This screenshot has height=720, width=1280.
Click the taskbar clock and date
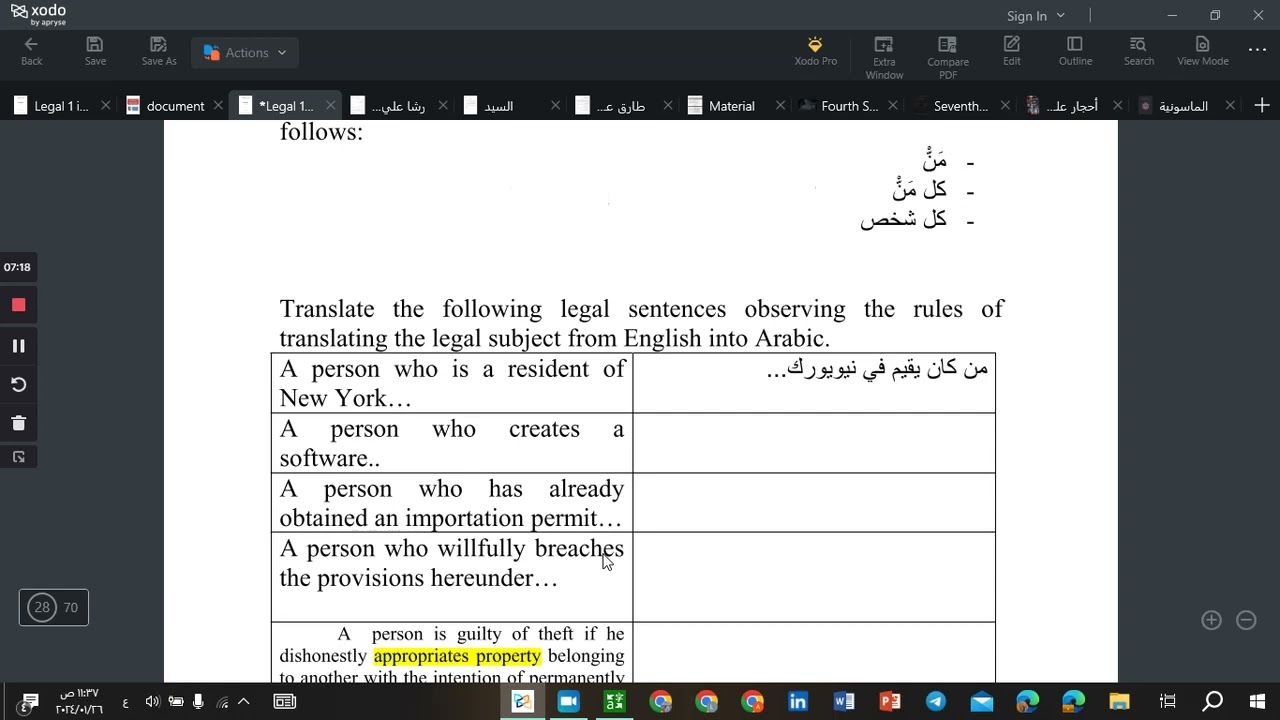pyautogui.click(x=78, y=701)
